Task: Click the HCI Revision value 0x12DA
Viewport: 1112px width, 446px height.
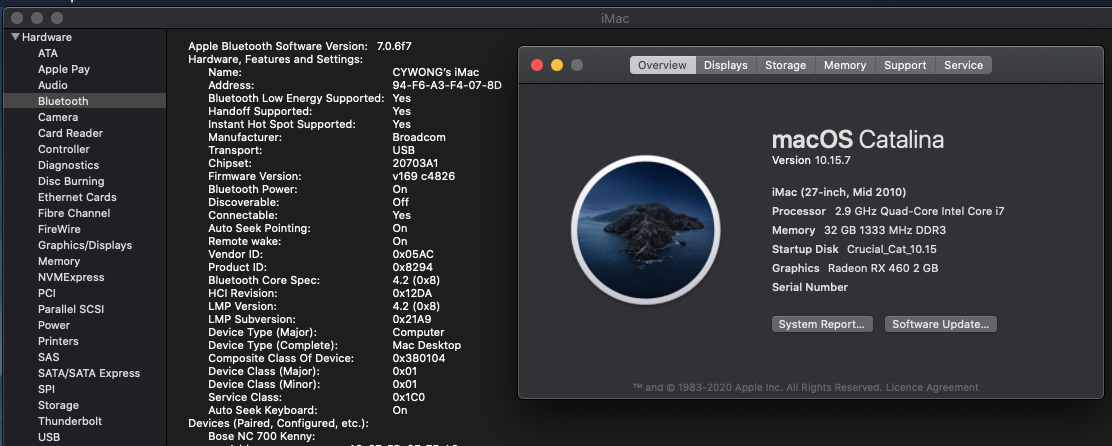Action: pyautogui.click(x=412, y=293)
